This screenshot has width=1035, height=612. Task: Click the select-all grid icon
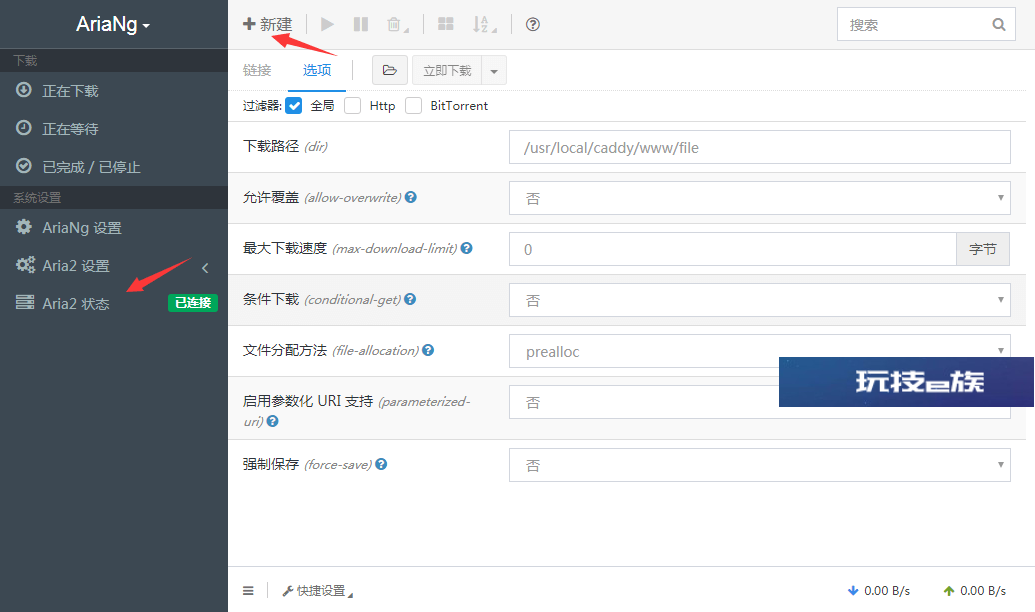point(446,24)
